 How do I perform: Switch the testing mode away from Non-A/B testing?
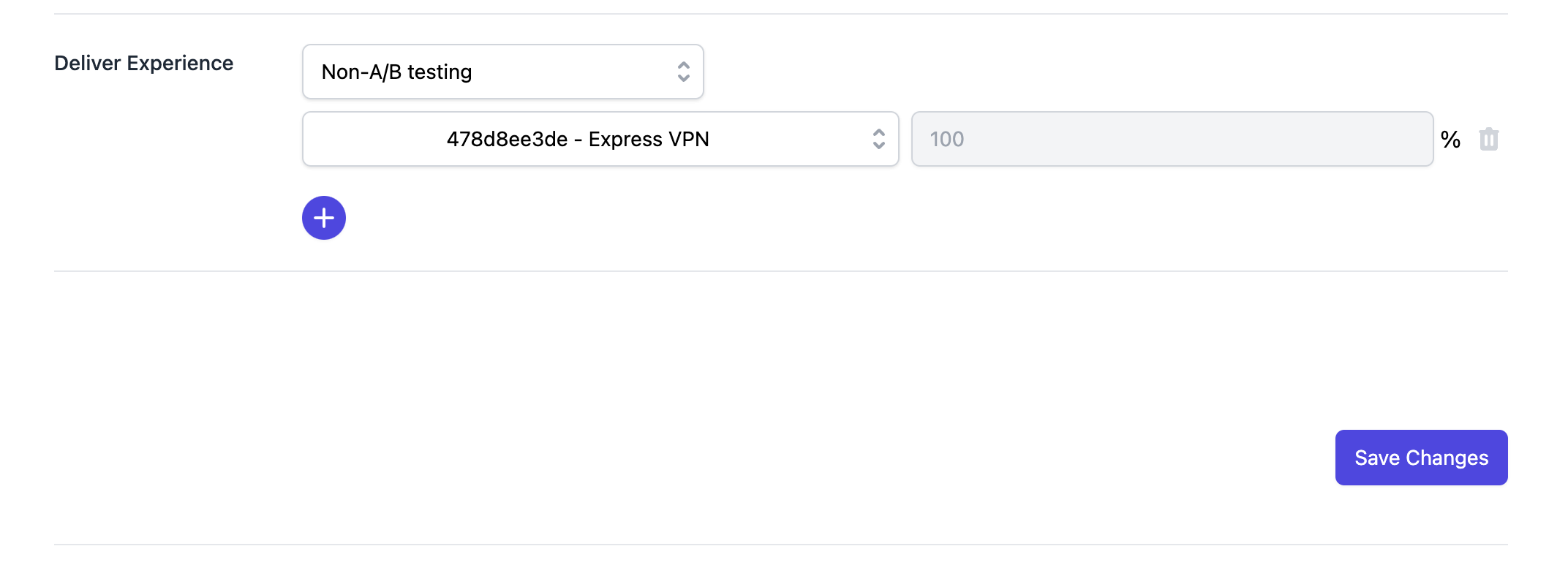tap(502, 71)
